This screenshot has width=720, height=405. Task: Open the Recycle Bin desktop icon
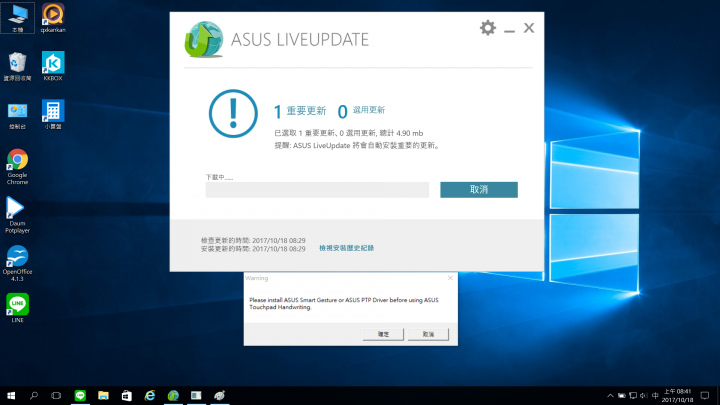point(17,67)
